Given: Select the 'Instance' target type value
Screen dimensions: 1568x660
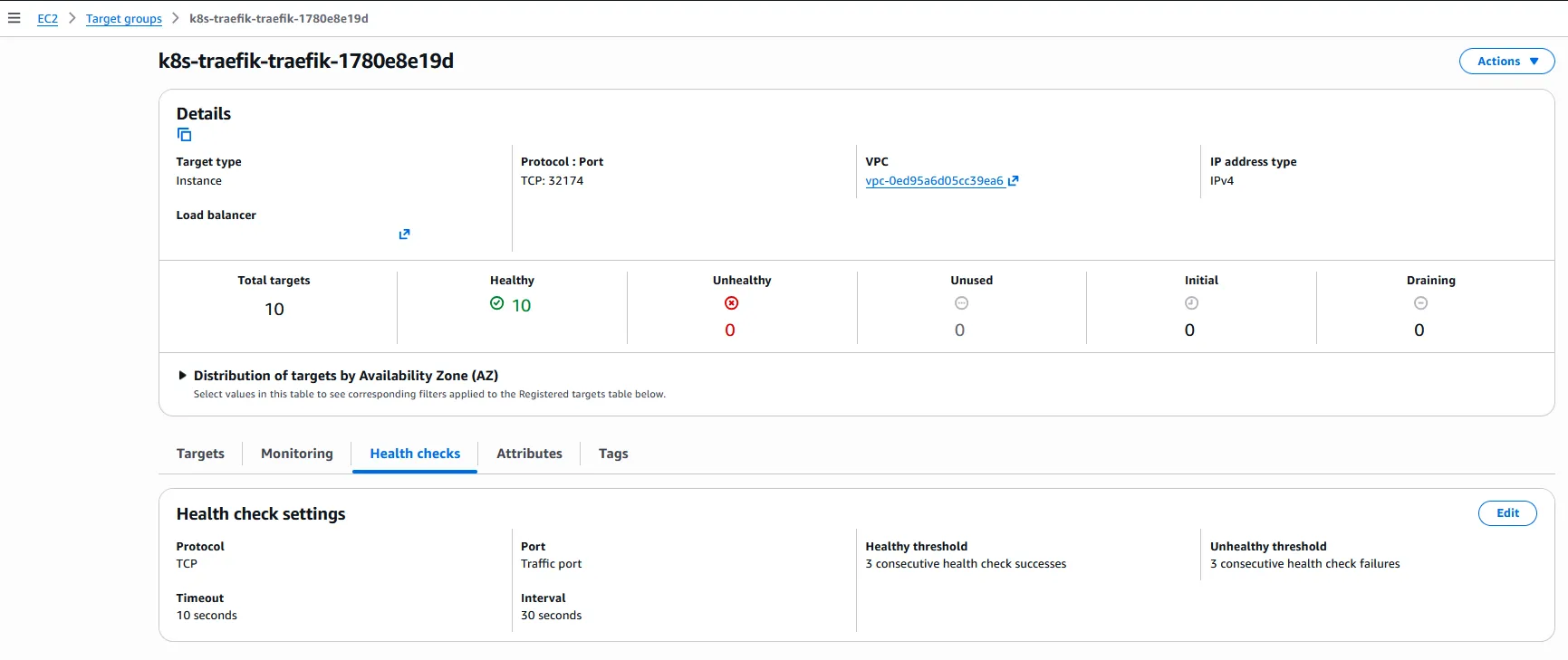Looking at the screenshot, I should (199, 181).
